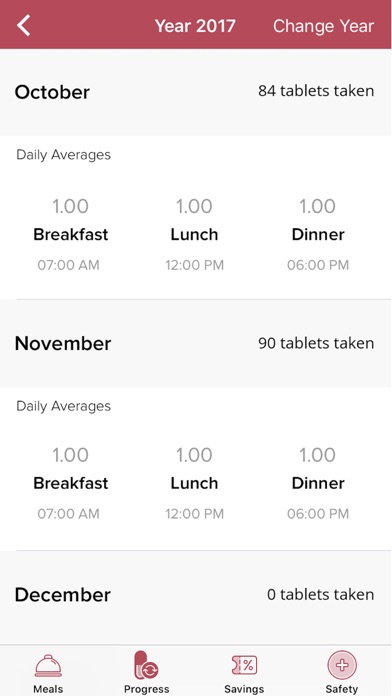Screen dimensions: 392x696
Task: Select October Dinner 06:00 PM entry
Action: tap(318, 265)
